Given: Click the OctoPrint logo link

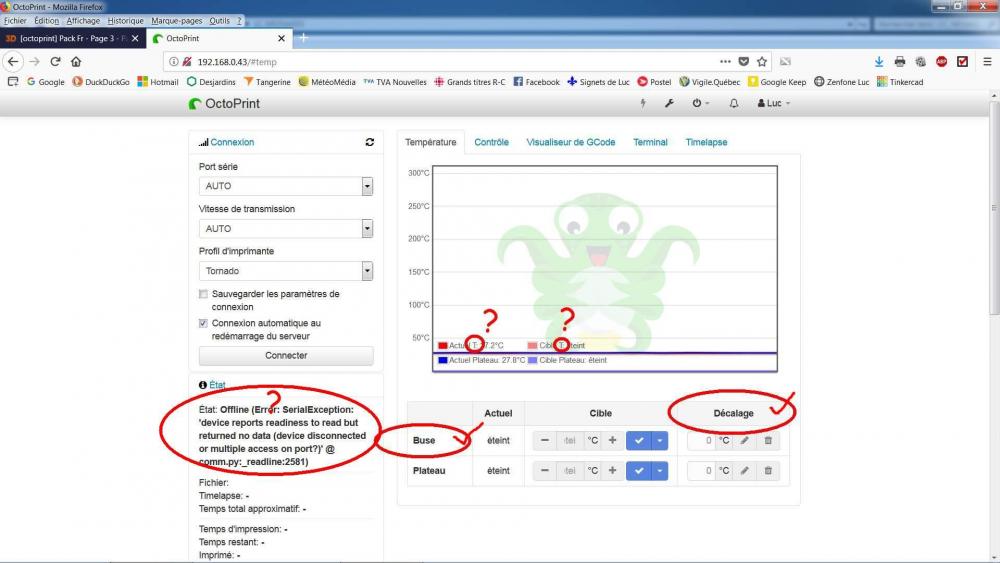Looking at the screenshot, I should click(224, 103).
